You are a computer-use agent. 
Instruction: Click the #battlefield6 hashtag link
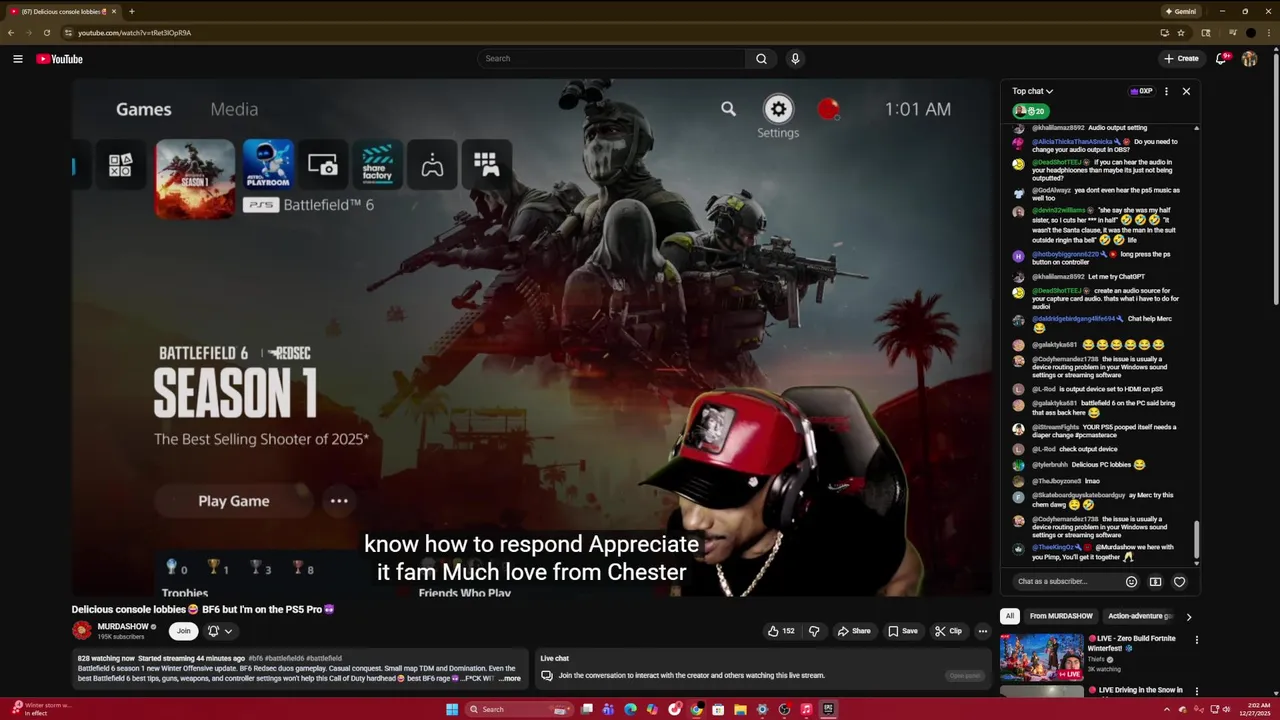click(x=285, y=659)
